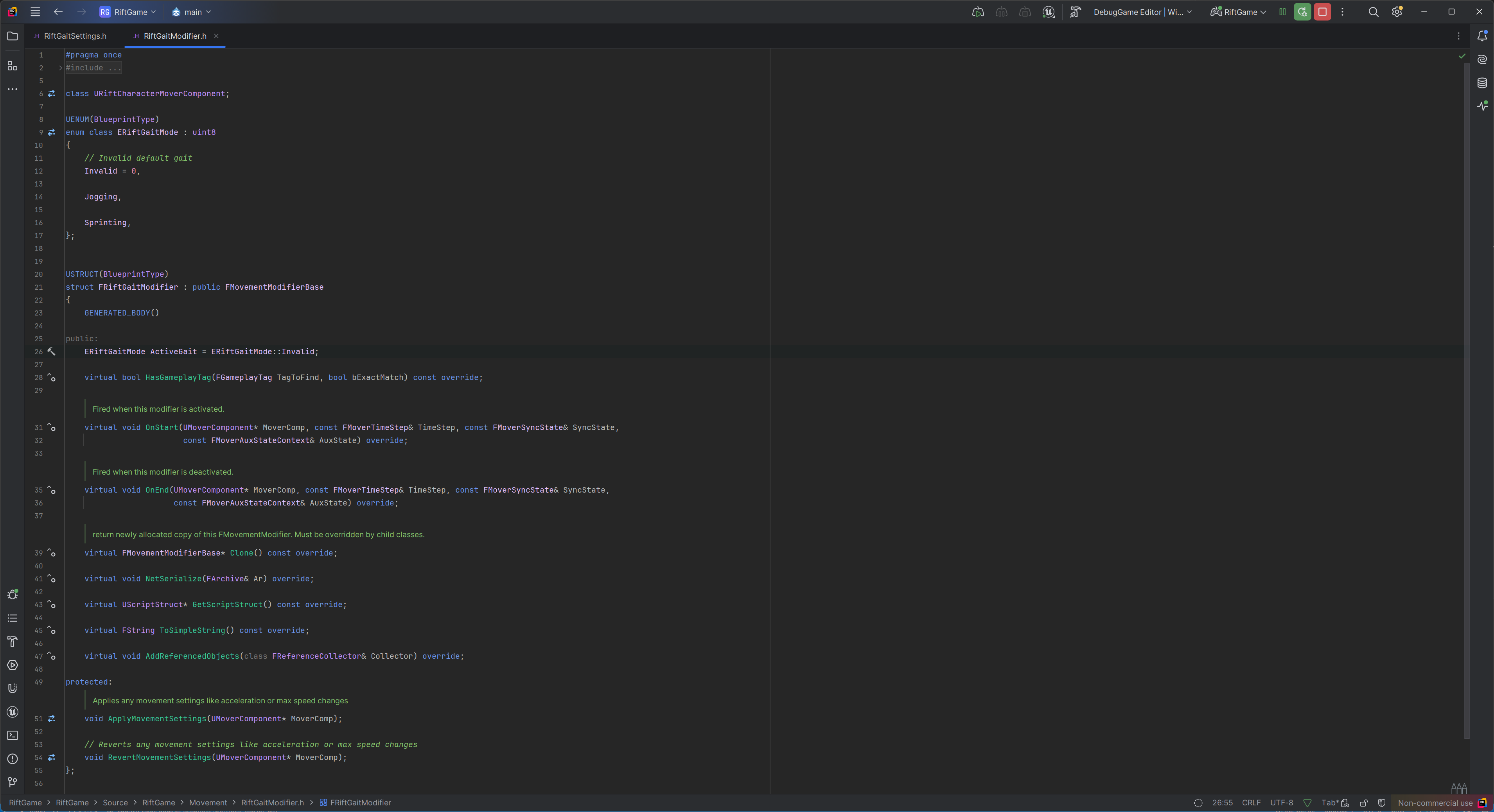This screenshot has height=812, width=1494.
Task: Click the FRiftGaitModifier breadcrumb
Action: (x=355, y=803)
